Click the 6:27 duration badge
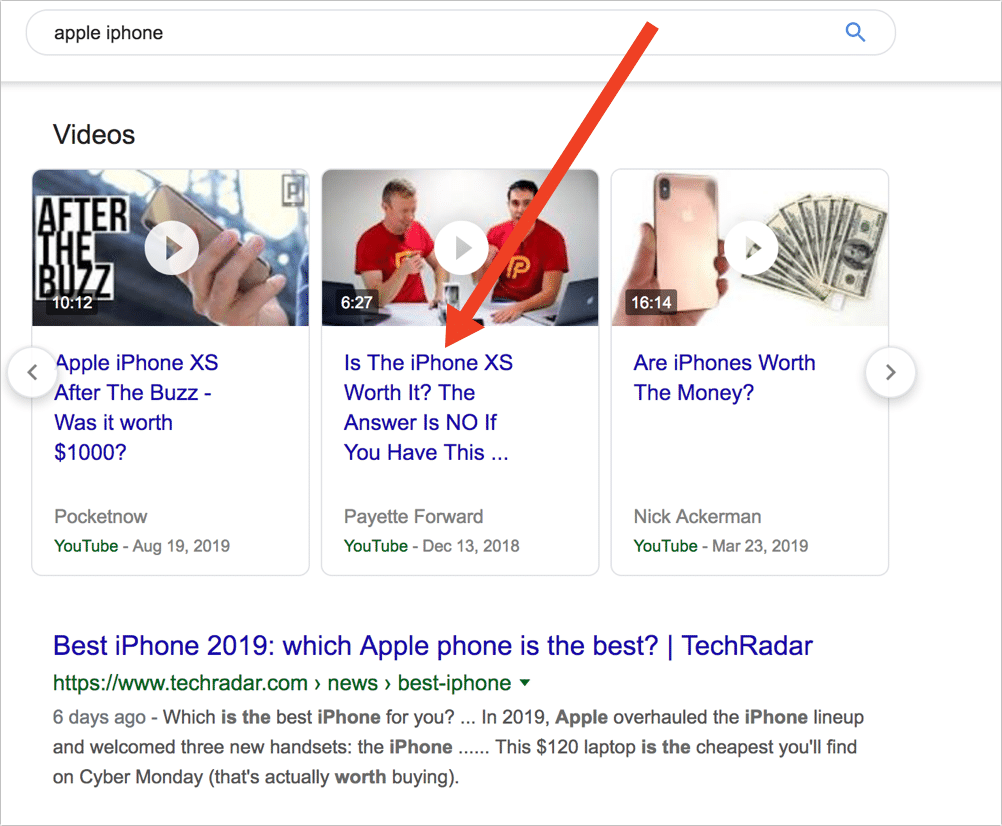 (x=357, y=302)
